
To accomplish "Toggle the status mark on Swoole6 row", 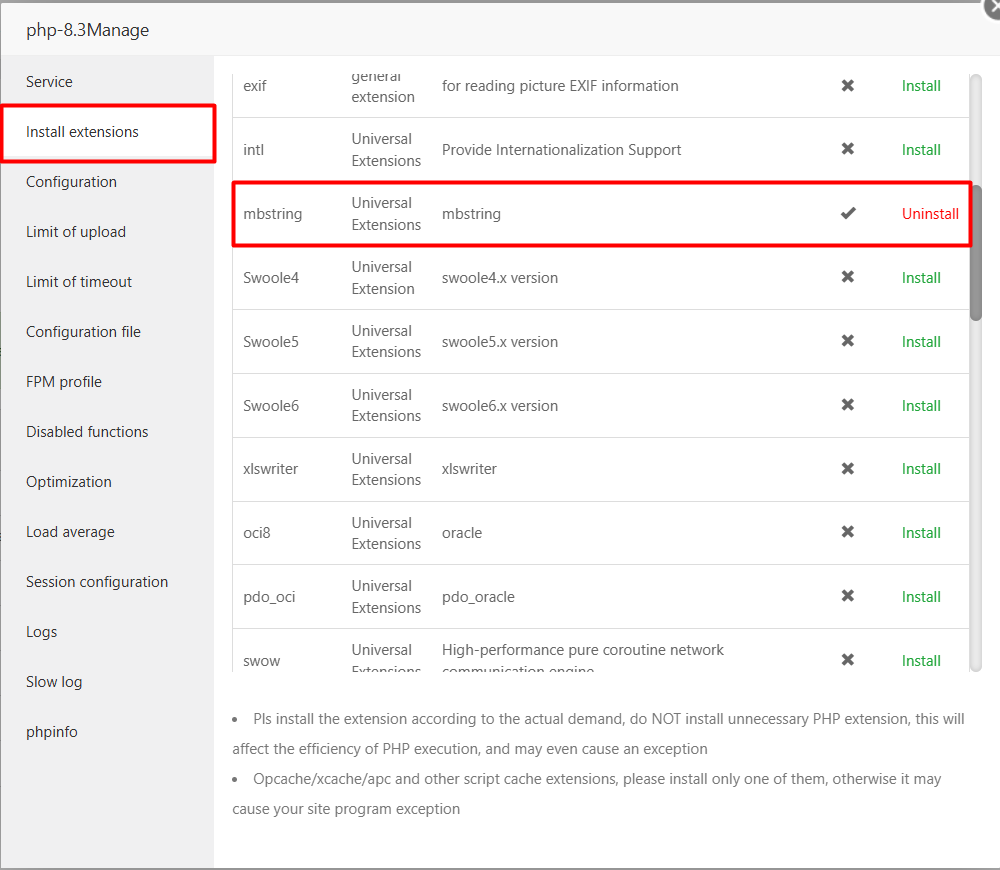I will (x=847, y=405).
